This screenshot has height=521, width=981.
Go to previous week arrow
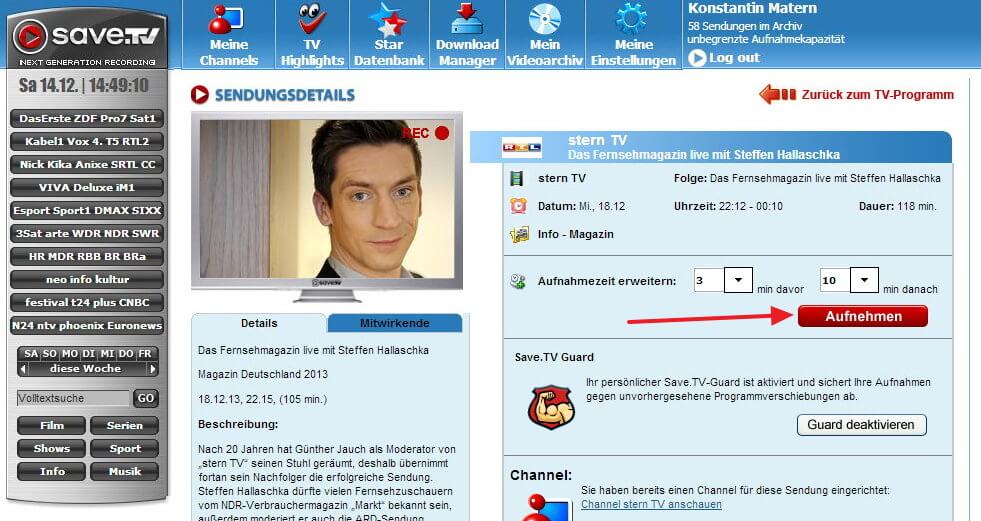24,369
